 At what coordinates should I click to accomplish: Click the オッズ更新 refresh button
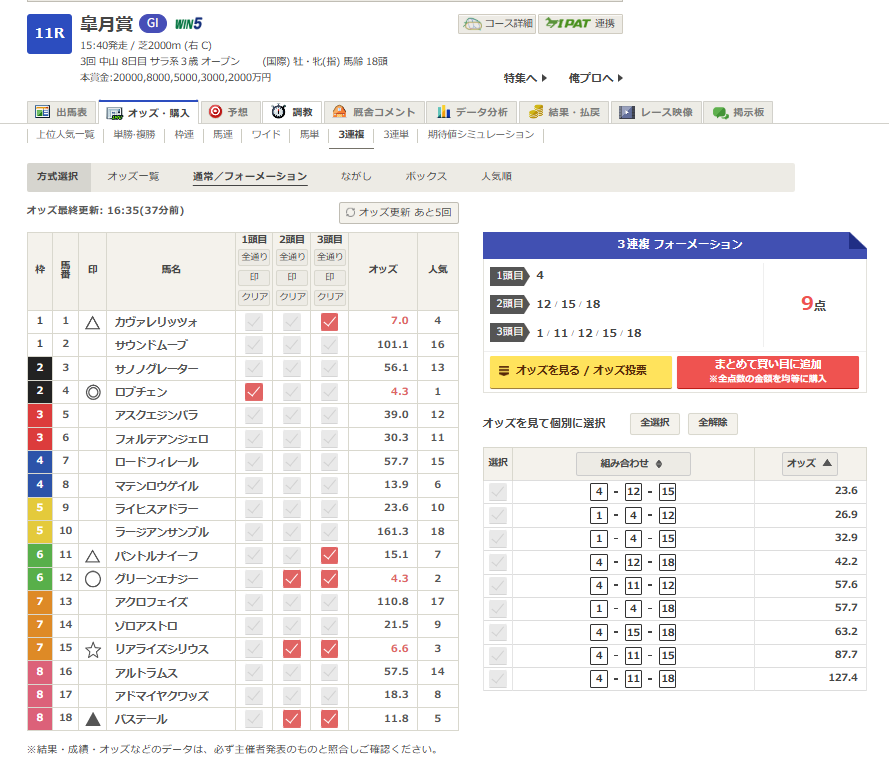tap(399, 212)
